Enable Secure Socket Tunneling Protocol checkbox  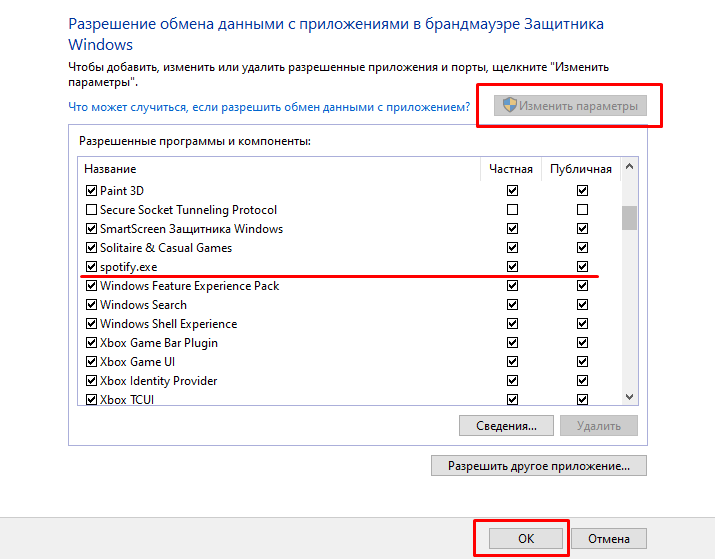pos(92,210)
